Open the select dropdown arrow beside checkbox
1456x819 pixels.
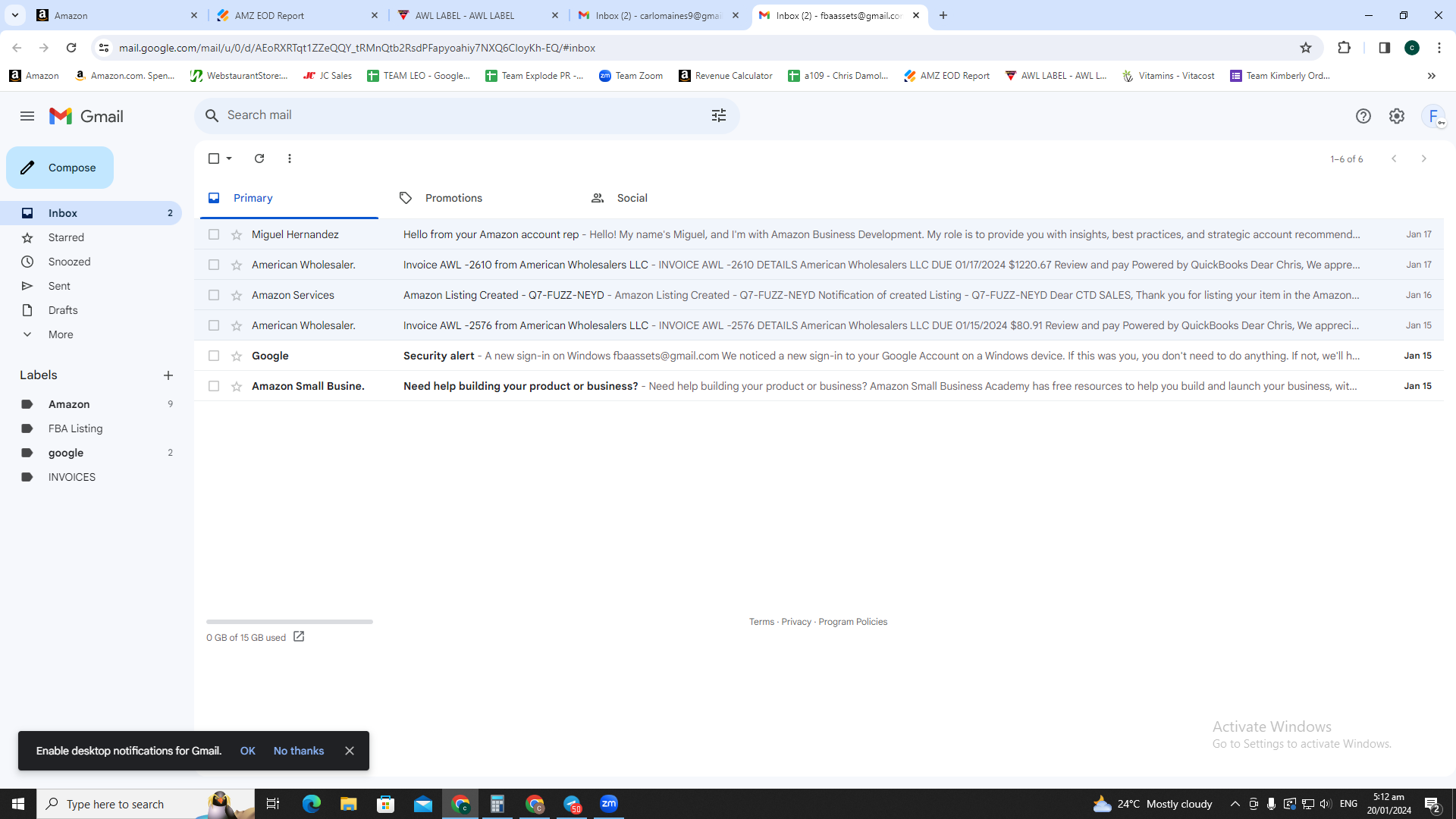pos(229,158)
